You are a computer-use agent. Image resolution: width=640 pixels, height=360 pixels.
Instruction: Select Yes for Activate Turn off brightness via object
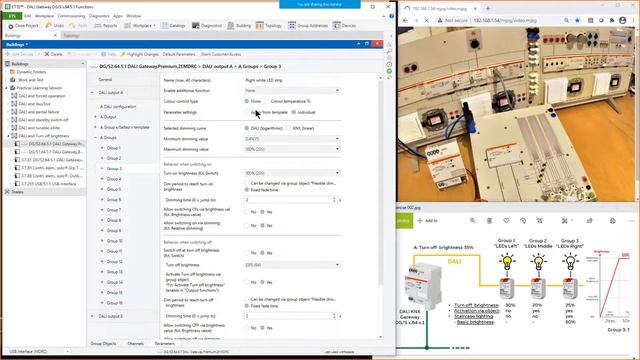[262, 282]
